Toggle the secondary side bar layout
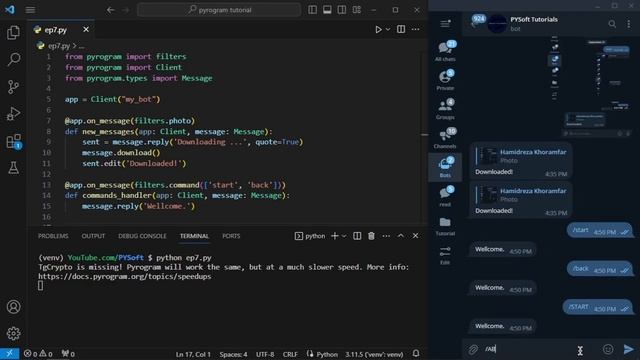The width and height of the screenshot is (640, 360). [x=342, y=10]
